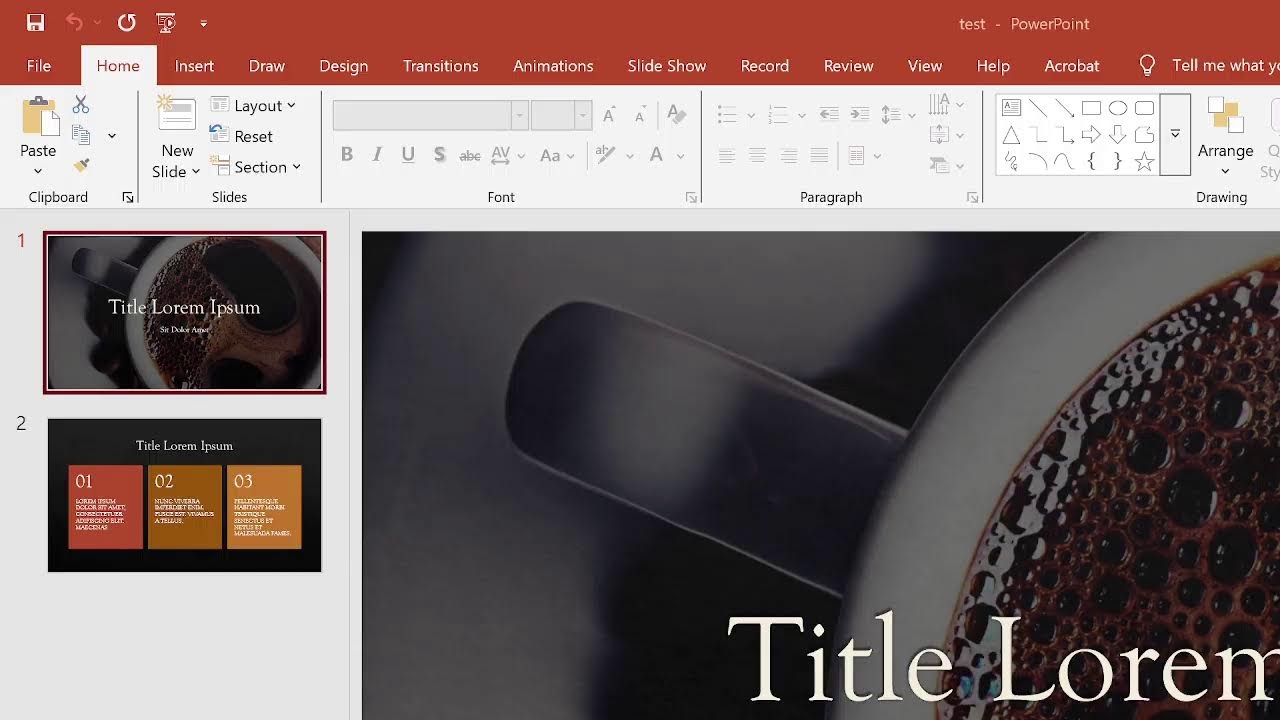1280x720 pixels.
Task: Justify paragraph text
Action: 820,155
